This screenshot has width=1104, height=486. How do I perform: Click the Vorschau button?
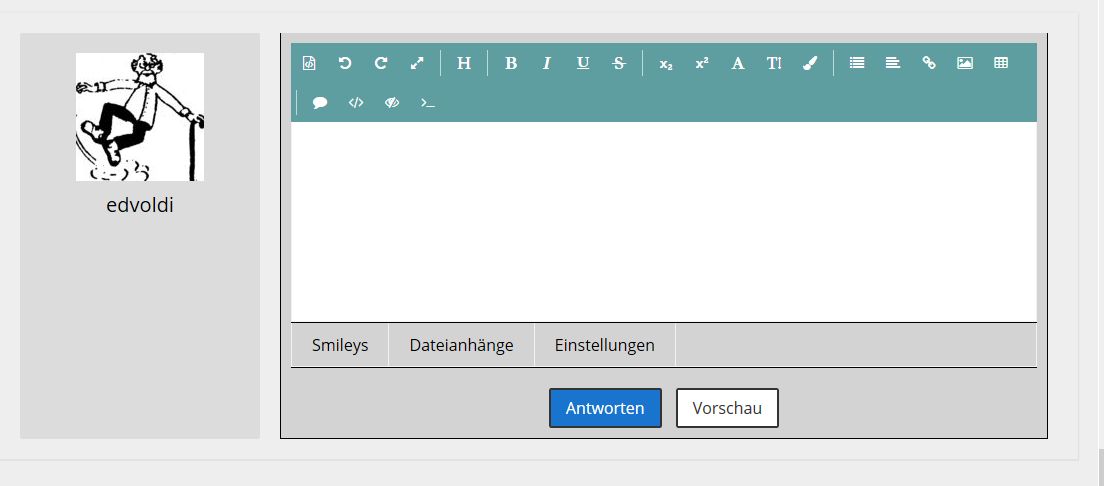click(727, 408)
